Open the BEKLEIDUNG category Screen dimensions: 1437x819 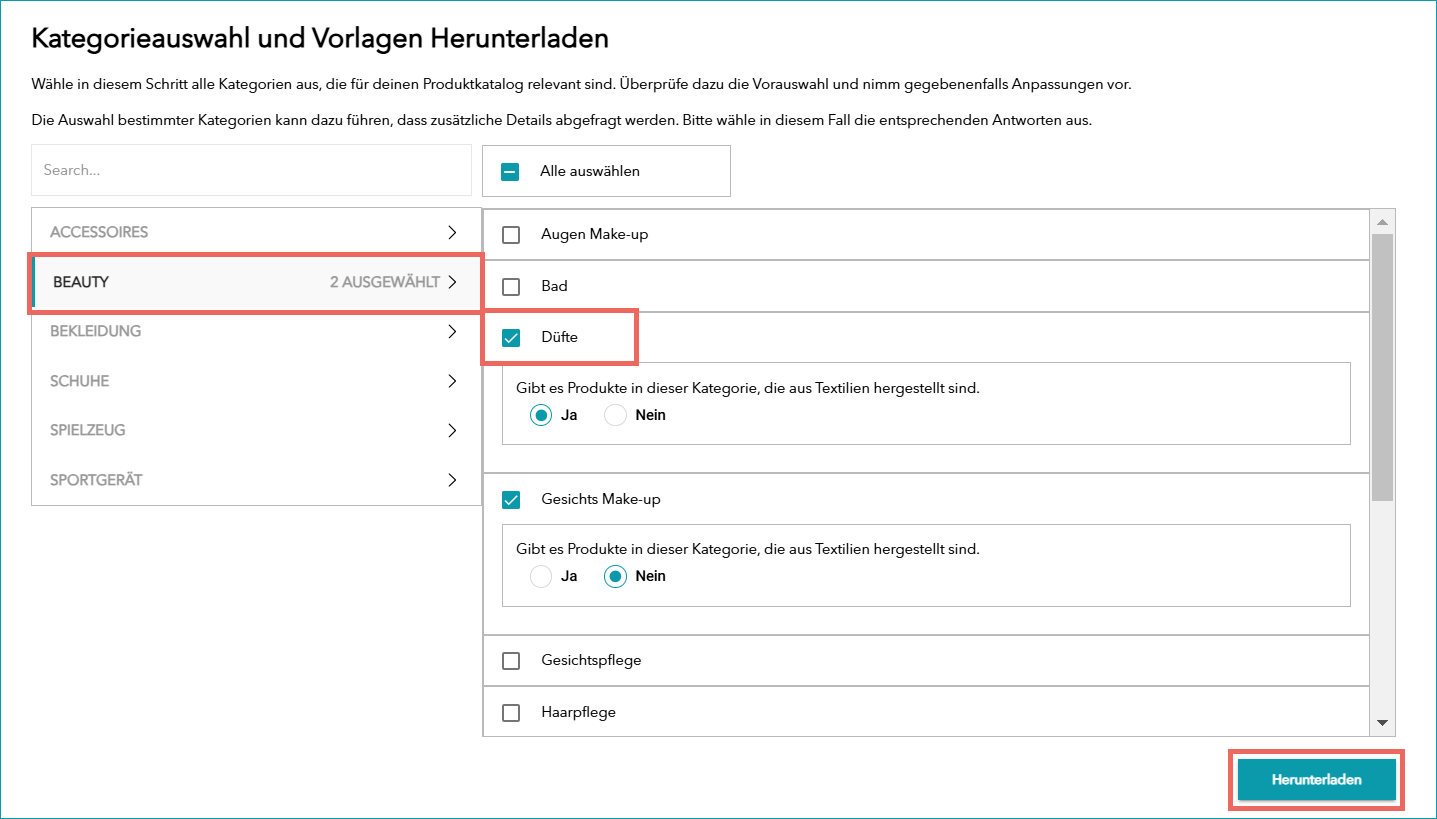click(256, 331)
